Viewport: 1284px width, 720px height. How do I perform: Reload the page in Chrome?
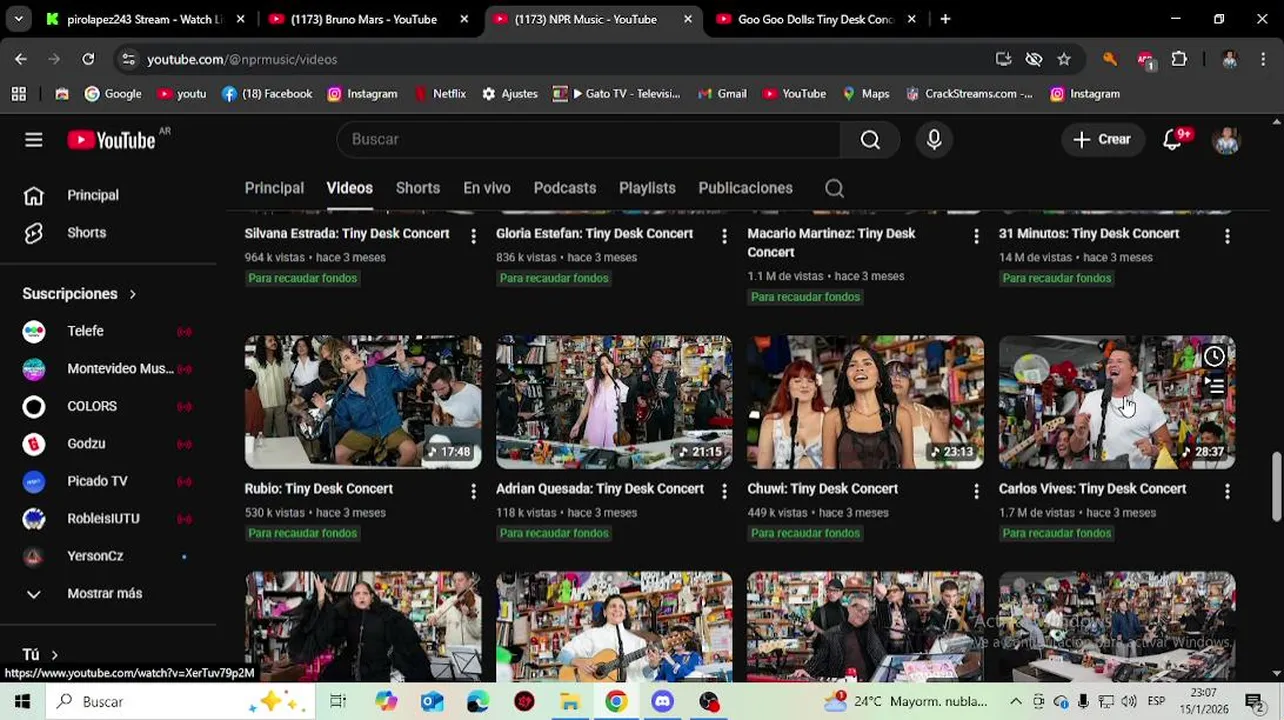88,59
